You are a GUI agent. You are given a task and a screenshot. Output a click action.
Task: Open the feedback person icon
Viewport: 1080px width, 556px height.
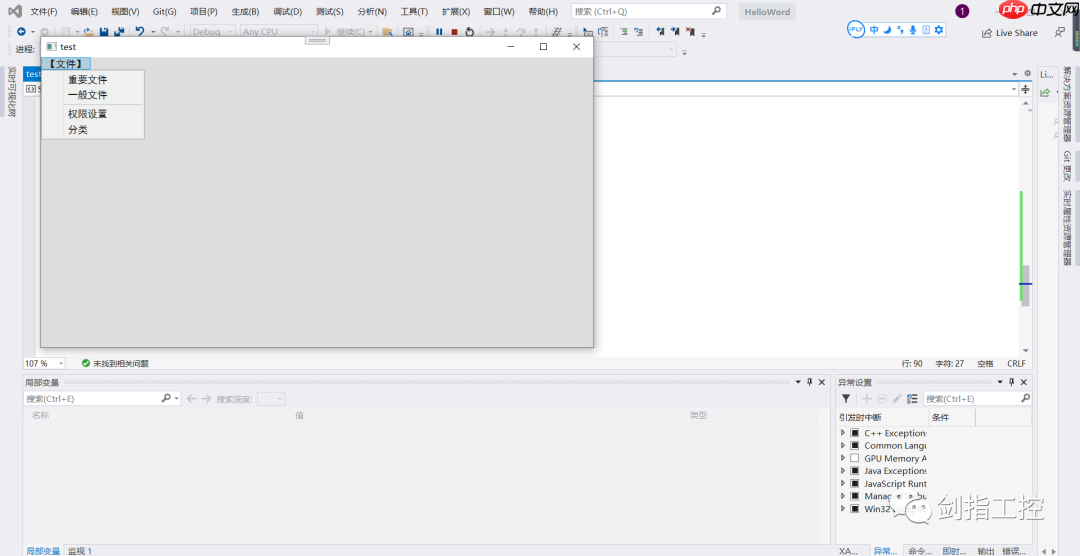(1059, 32)
